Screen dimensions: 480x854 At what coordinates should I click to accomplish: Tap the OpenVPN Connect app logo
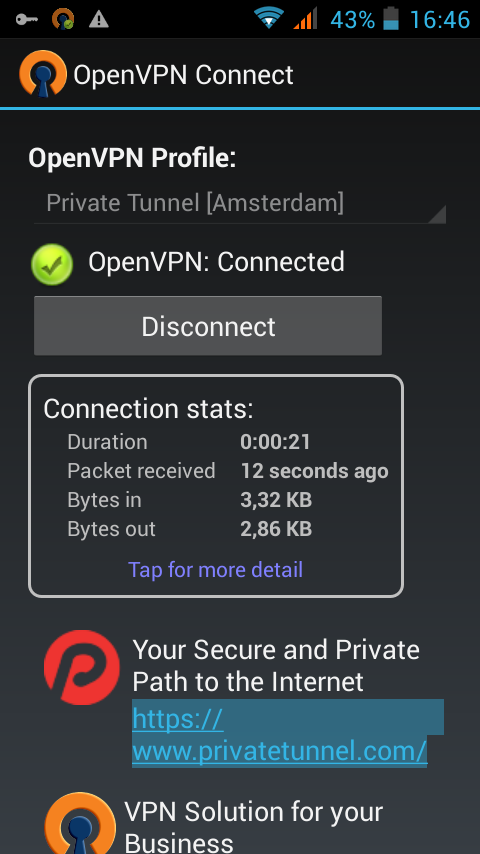tap(42, 74)
